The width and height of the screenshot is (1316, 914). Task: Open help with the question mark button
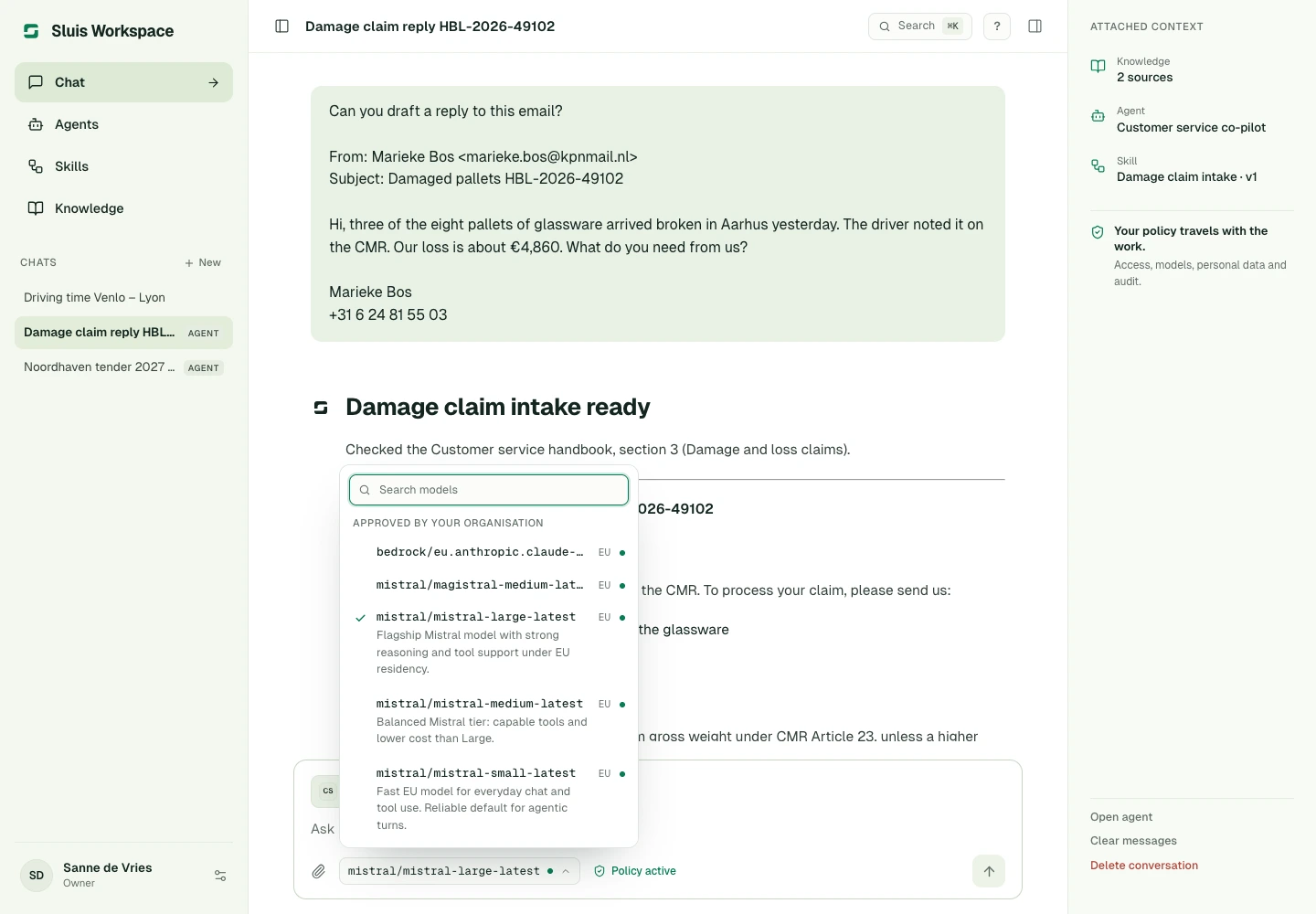tap(997, 27)
